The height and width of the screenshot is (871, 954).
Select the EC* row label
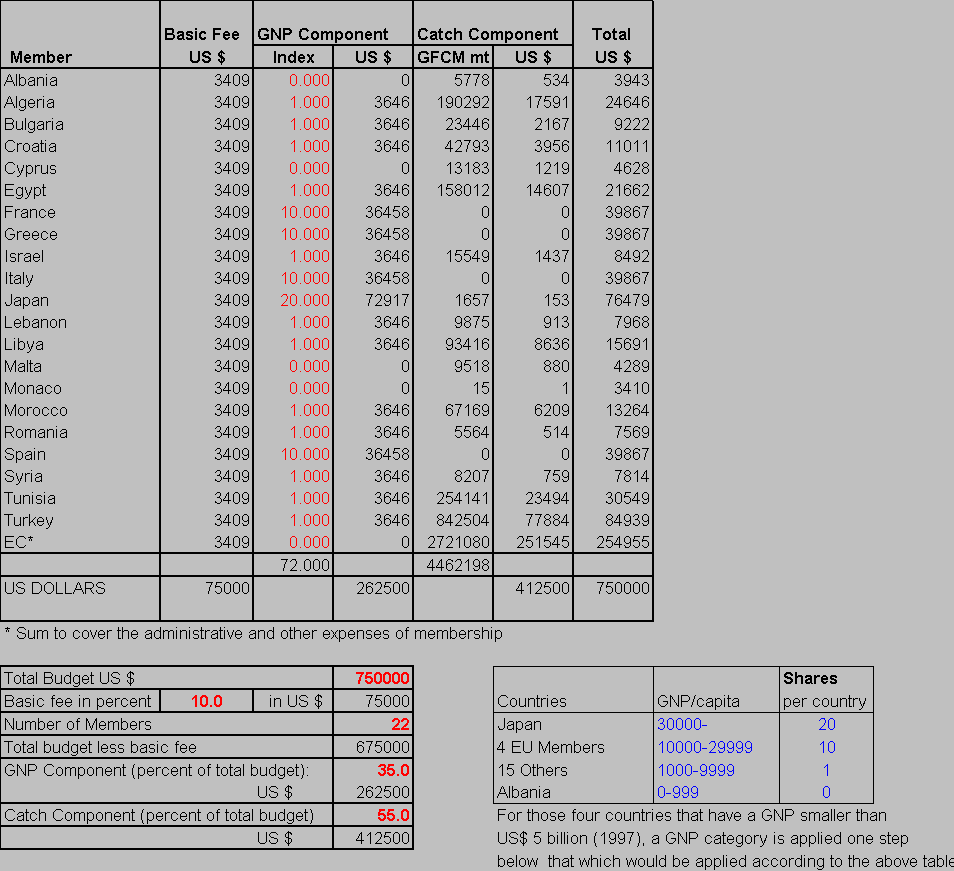[x=19, y=542]
